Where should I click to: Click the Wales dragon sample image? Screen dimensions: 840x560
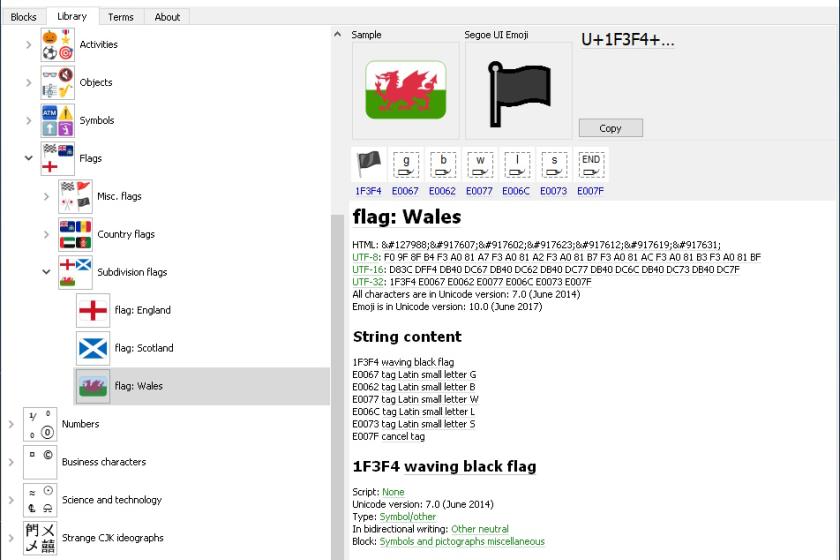[406, 91]
